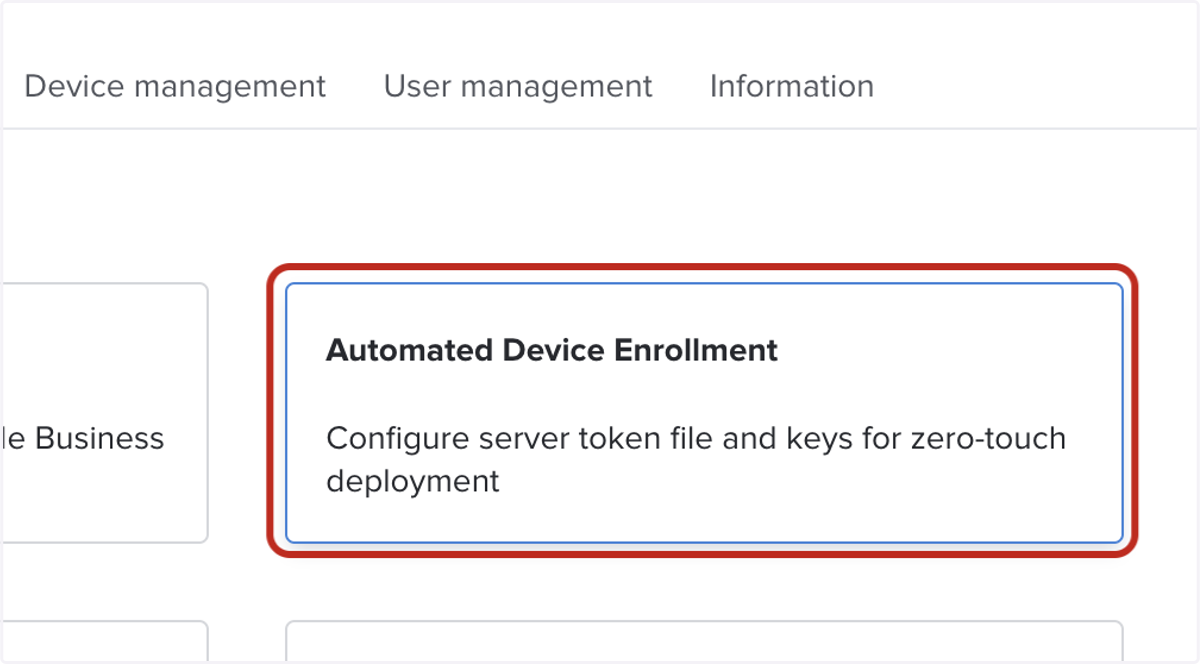Image resolution: width=1200 pixels, height=664 pixels.
Task: Open the Information tab
Action: (x=792, y=87)
